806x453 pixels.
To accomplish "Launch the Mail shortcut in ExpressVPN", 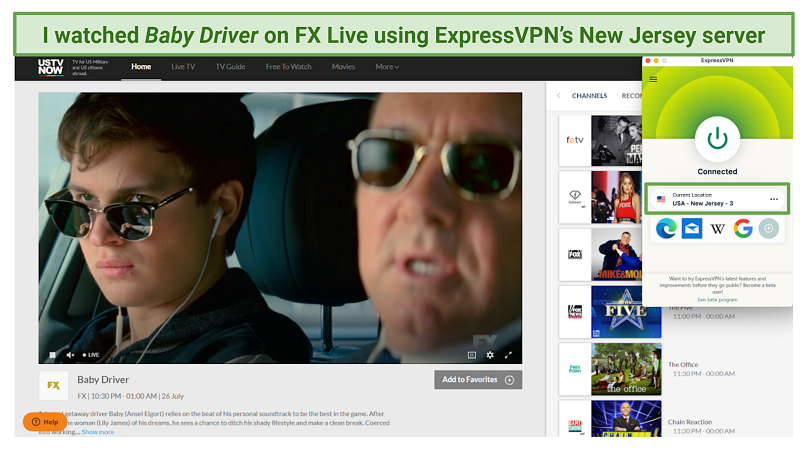I will click(x=692, y=228).
